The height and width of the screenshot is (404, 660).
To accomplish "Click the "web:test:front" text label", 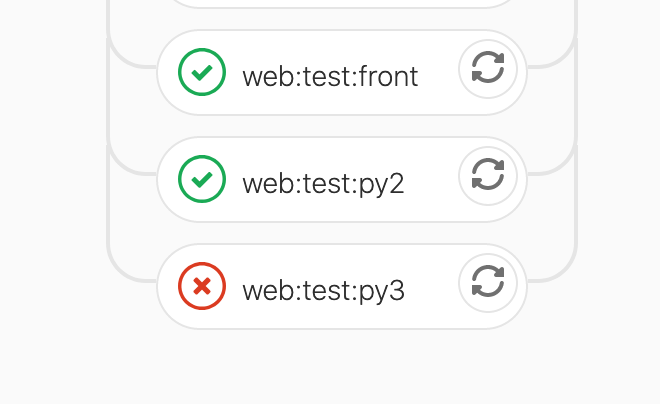I will (330, 76).
